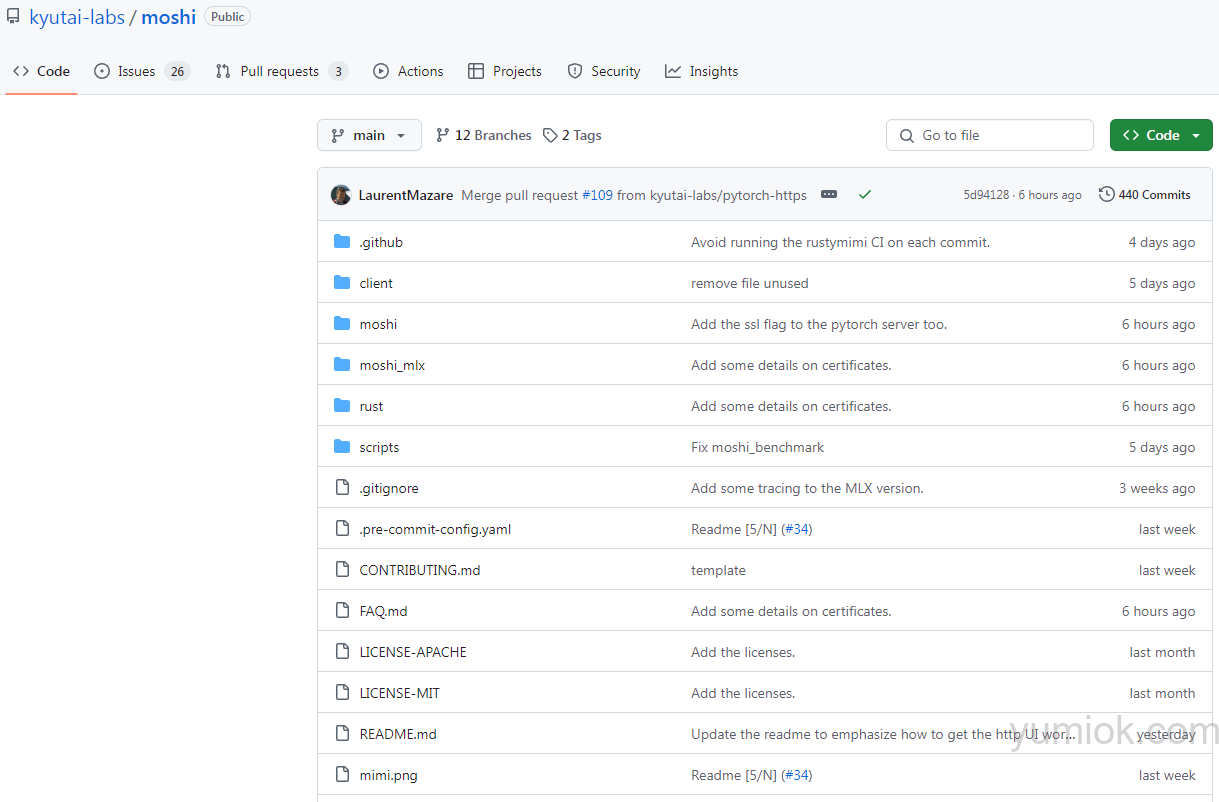Image resolution: width=1219 pixels, height=802 pixels.
Task: View the 2 Tags icon link
Action: click(550, 135)
